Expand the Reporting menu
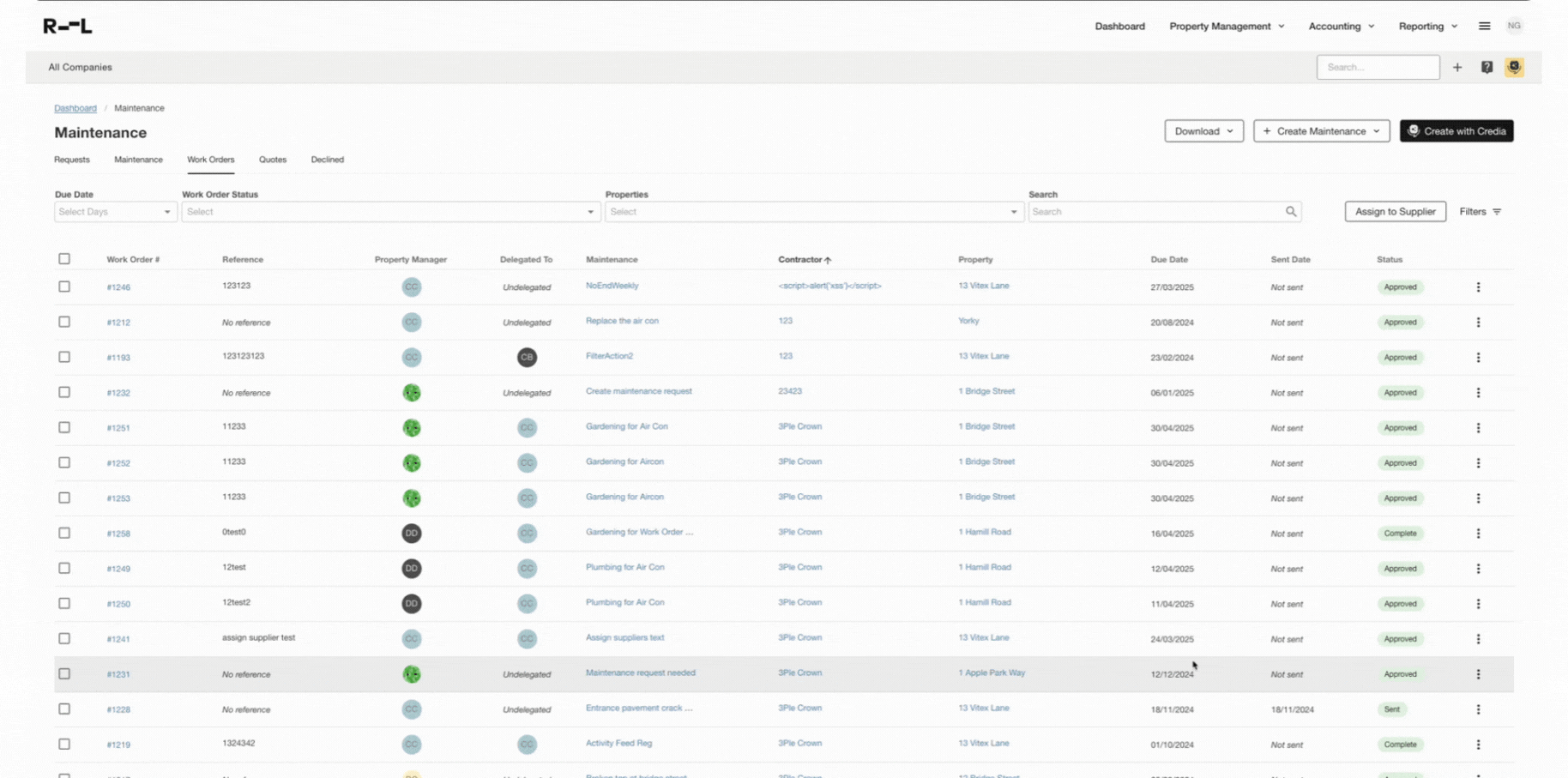This screenshot has height=778, width=1568. pos(1428,27)
